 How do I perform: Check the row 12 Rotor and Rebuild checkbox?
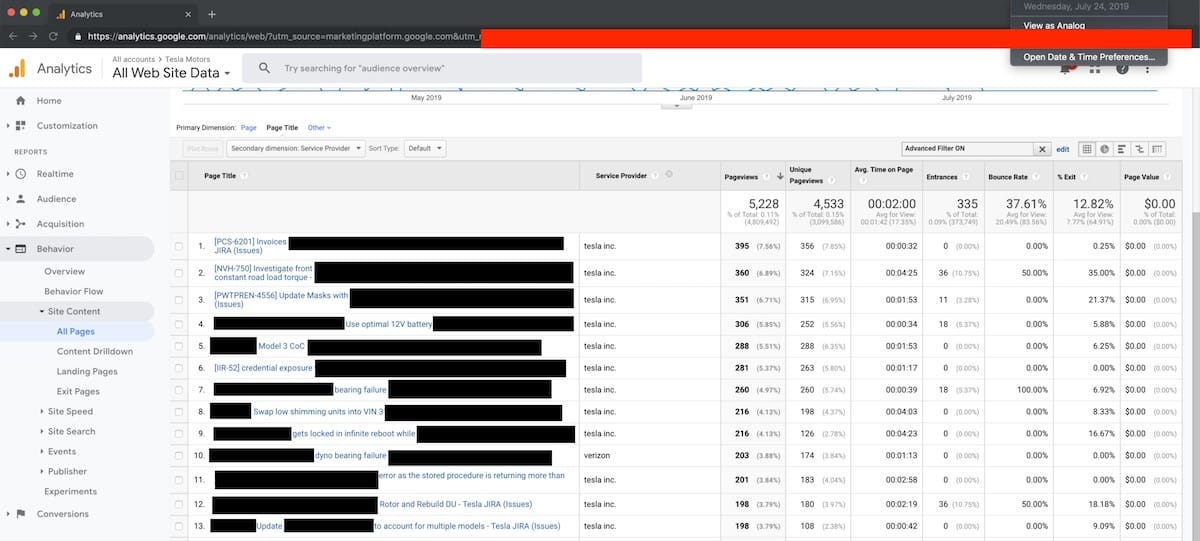(x=179, y=504)
